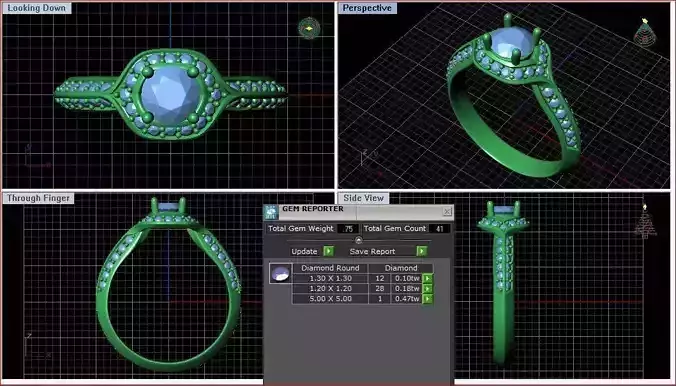Click the Save Report label
The width and height of the screenshot is (676, 386).
coord(372,251)
